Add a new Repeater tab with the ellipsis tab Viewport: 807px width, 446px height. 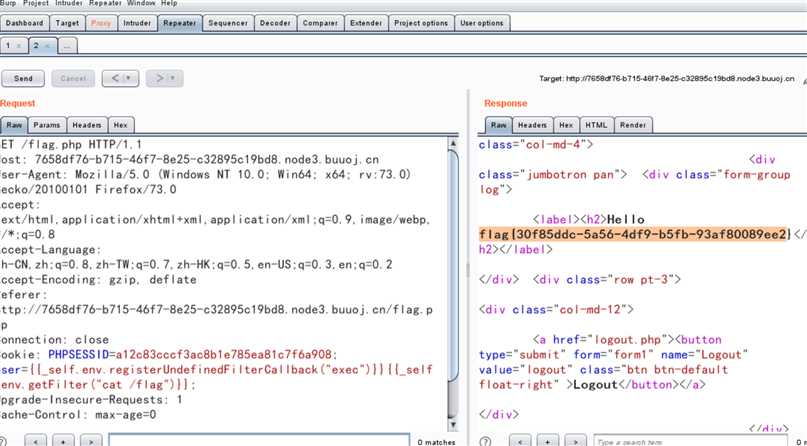[67, 46]
